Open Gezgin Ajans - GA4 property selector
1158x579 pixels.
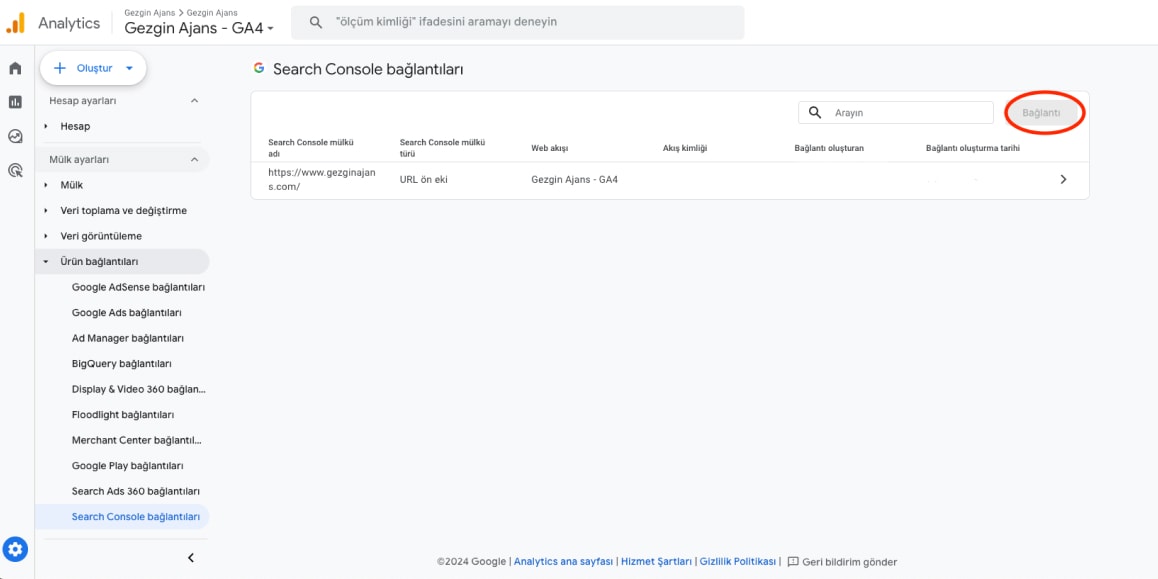[x=199, y=28]
